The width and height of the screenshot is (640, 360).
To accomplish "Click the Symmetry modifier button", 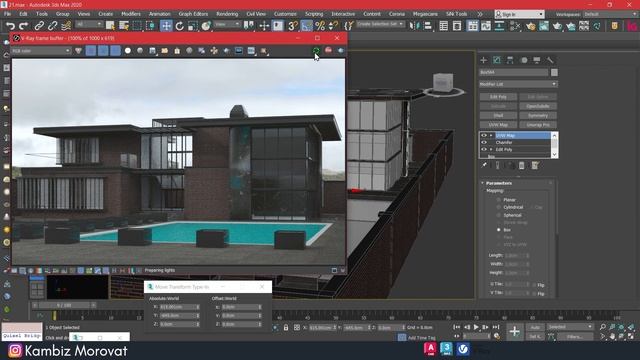I will (538, 116).
